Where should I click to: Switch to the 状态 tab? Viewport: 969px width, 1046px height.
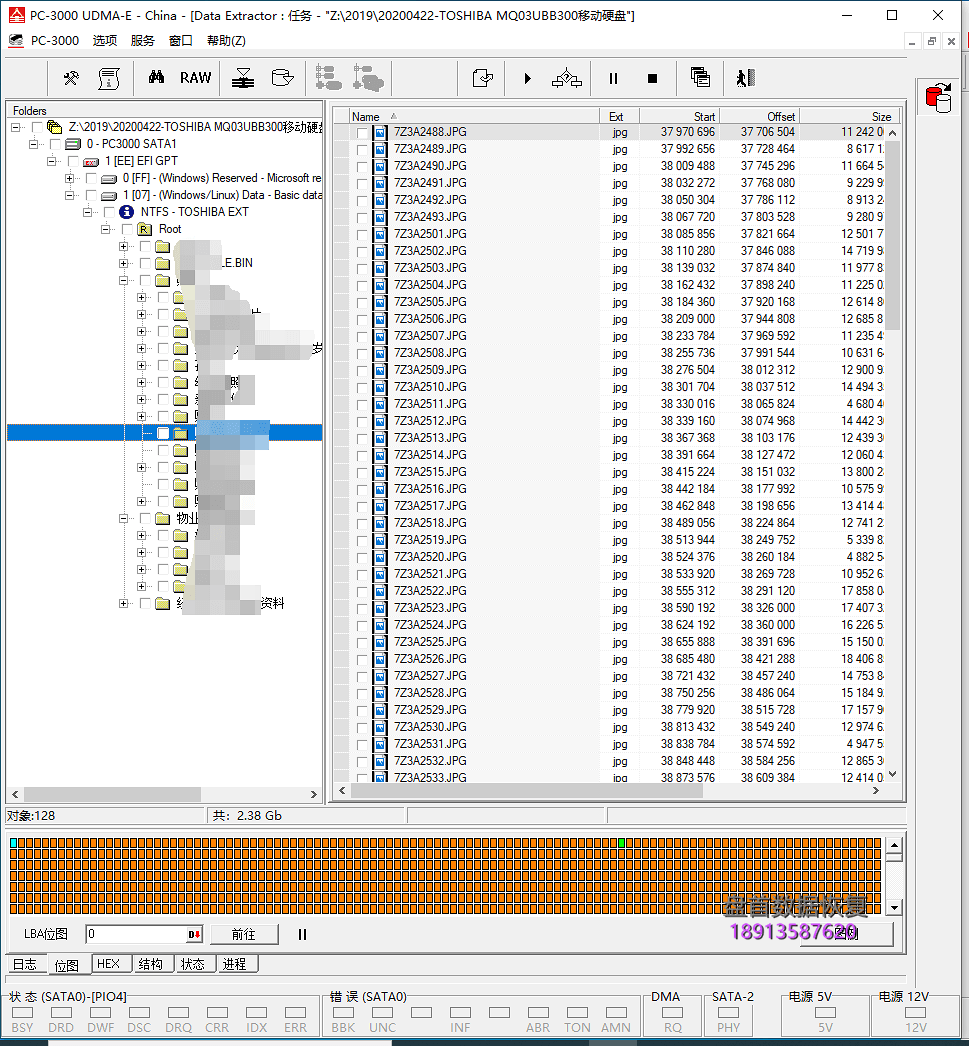(193, 964)
